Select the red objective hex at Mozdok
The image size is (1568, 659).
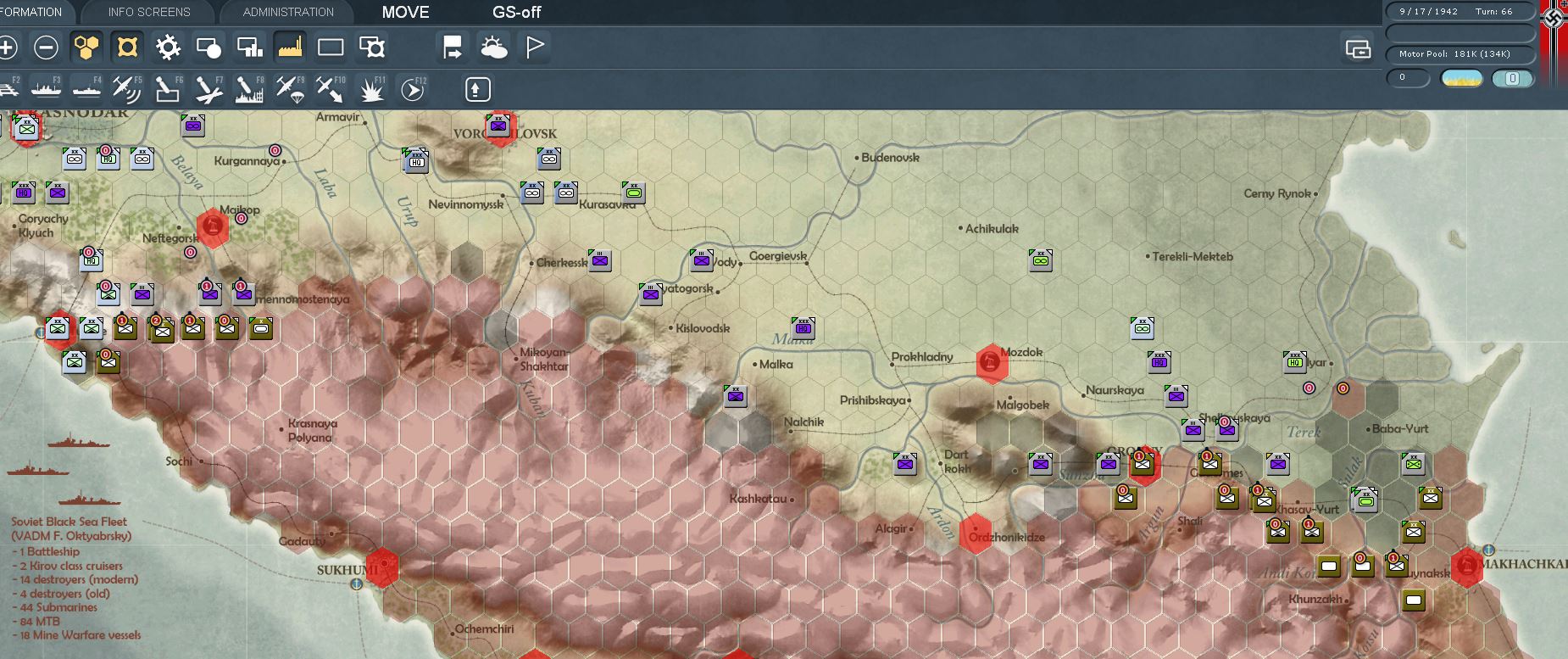(x=992, y=364)
